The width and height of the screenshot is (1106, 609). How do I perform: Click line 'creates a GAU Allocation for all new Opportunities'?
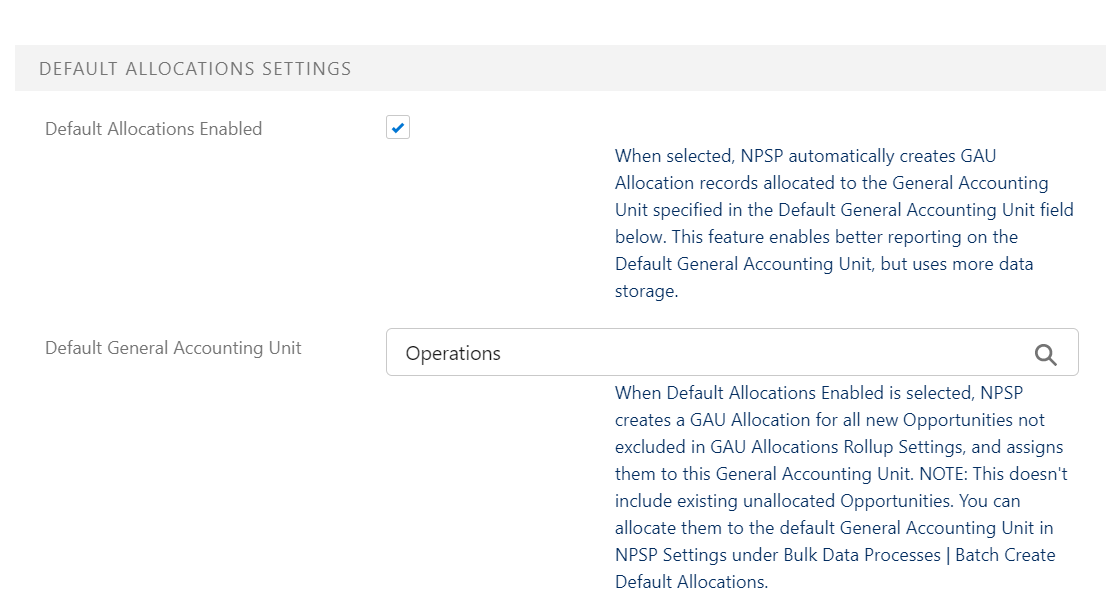point(830,420)
